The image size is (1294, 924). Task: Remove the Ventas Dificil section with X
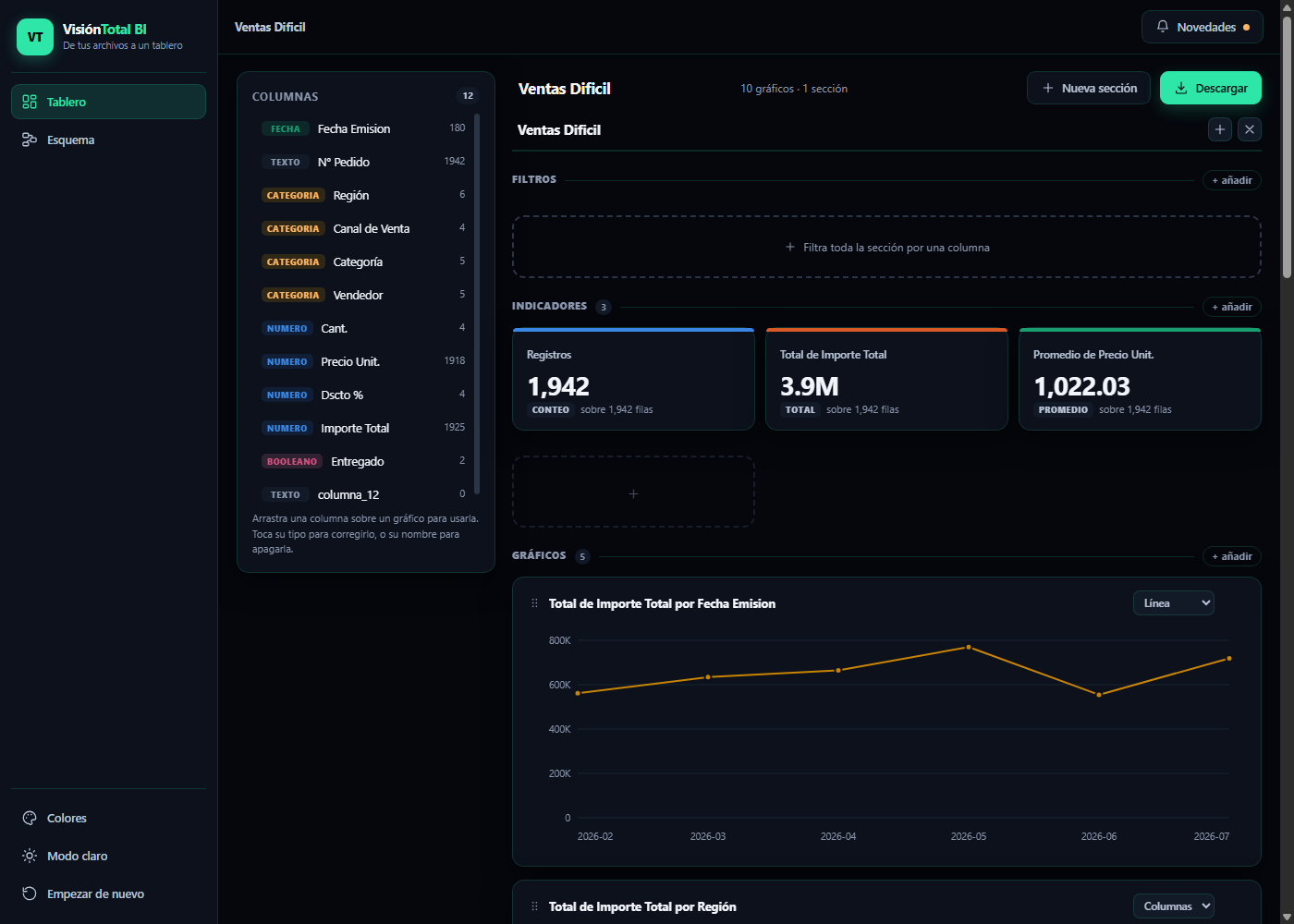[x=1250, y=129]
